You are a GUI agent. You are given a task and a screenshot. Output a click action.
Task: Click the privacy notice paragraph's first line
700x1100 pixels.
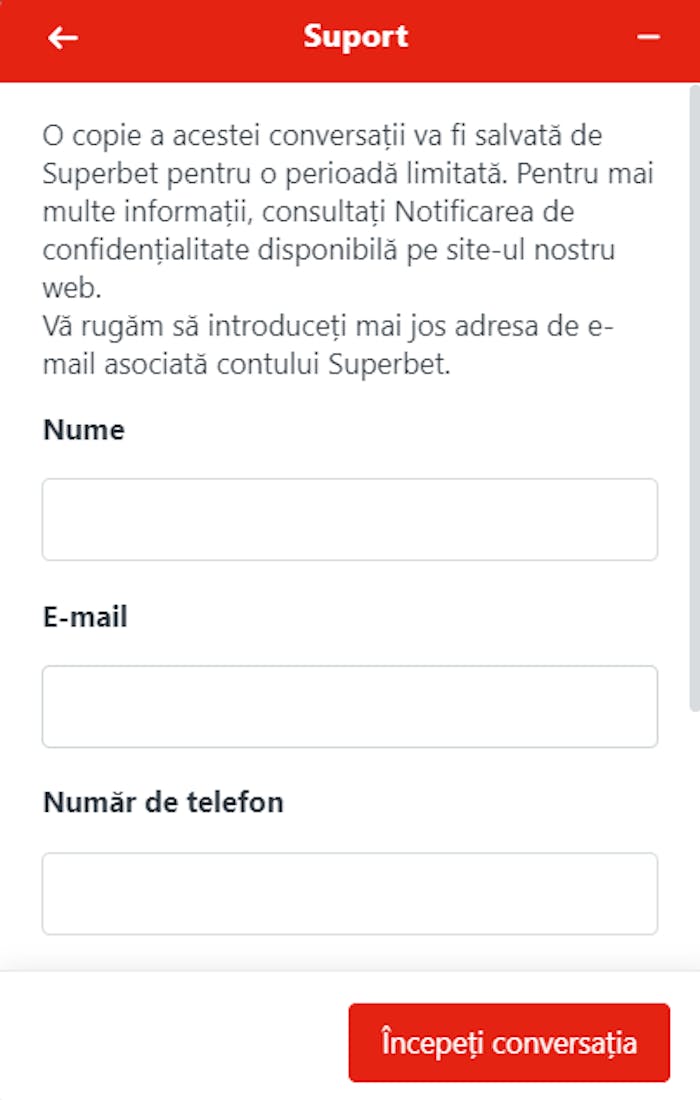(322, 135)
